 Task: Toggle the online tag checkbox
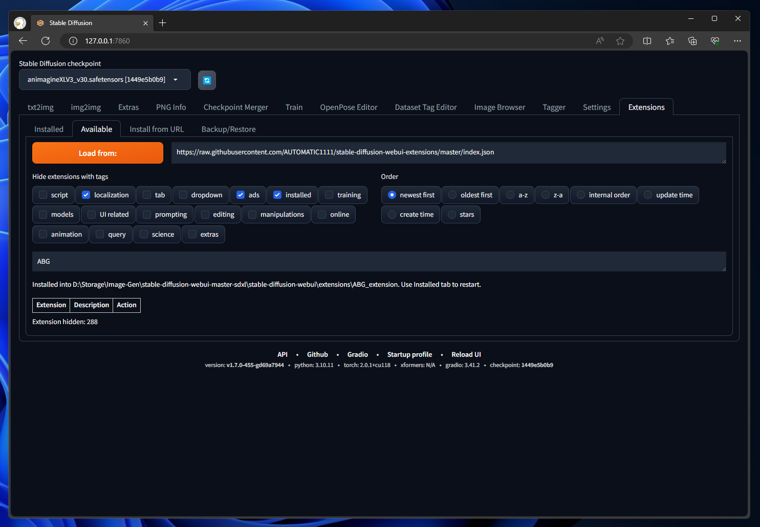pyautogui.click(x=322, y=214)
